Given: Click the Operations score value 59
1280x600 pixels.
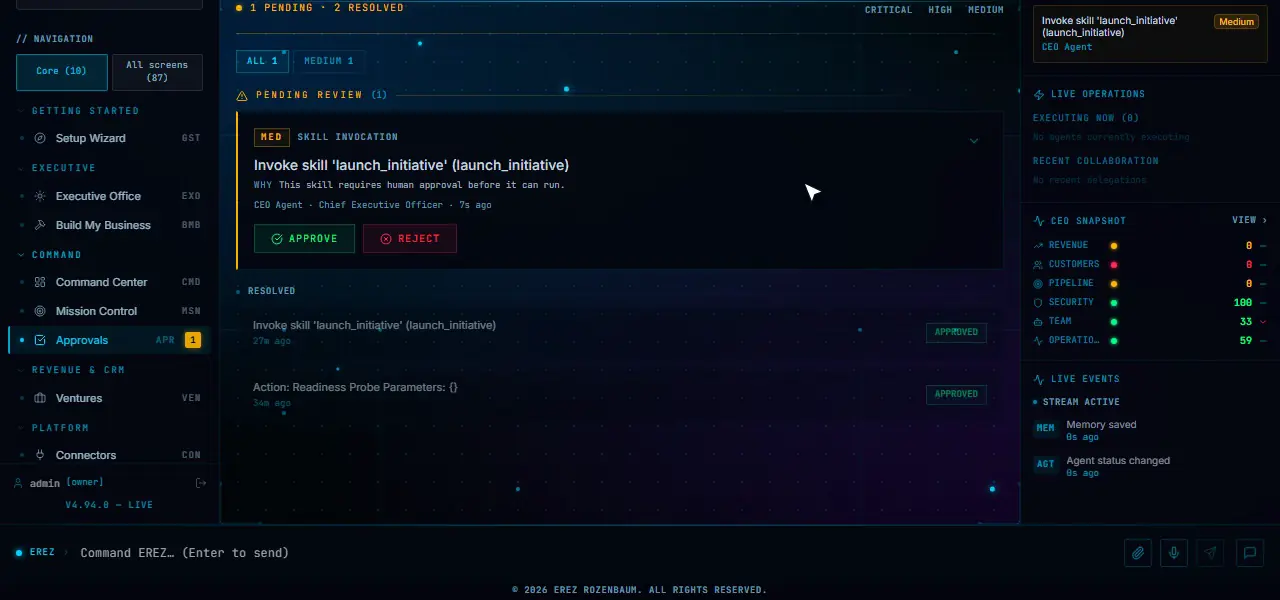Looking at the screenshot, I should (x=1246, y=340).
